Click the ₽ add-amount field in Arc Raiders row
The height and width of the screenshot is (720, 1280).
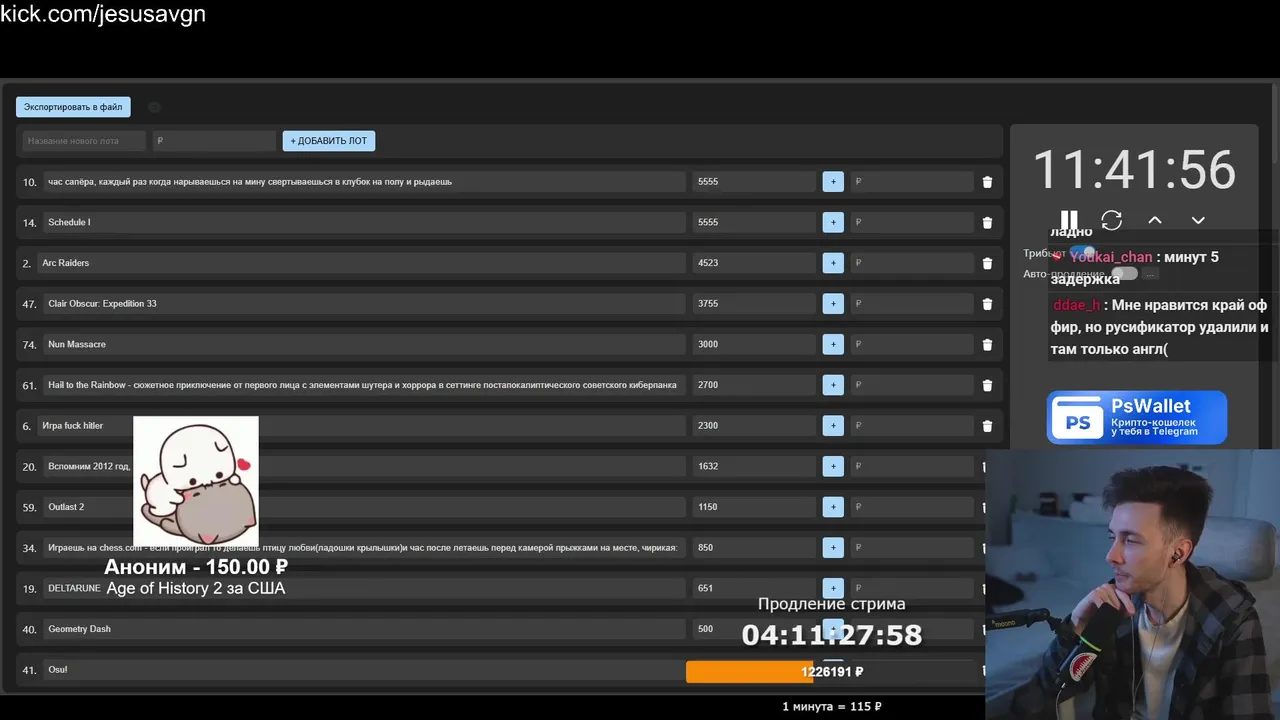912,263
